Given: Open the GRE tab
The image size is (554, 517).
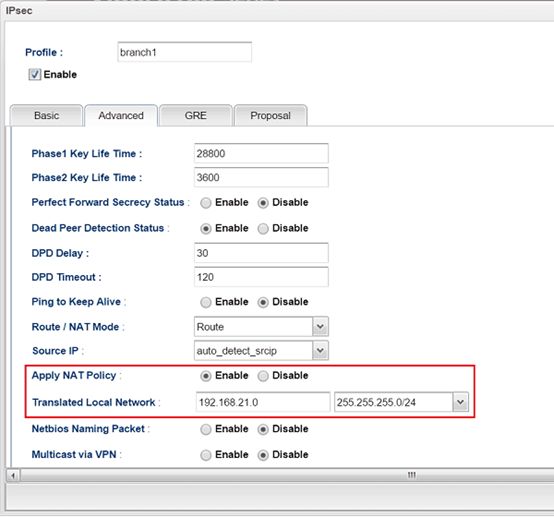Looking at the screenshot, I should [x=196, y=116].
